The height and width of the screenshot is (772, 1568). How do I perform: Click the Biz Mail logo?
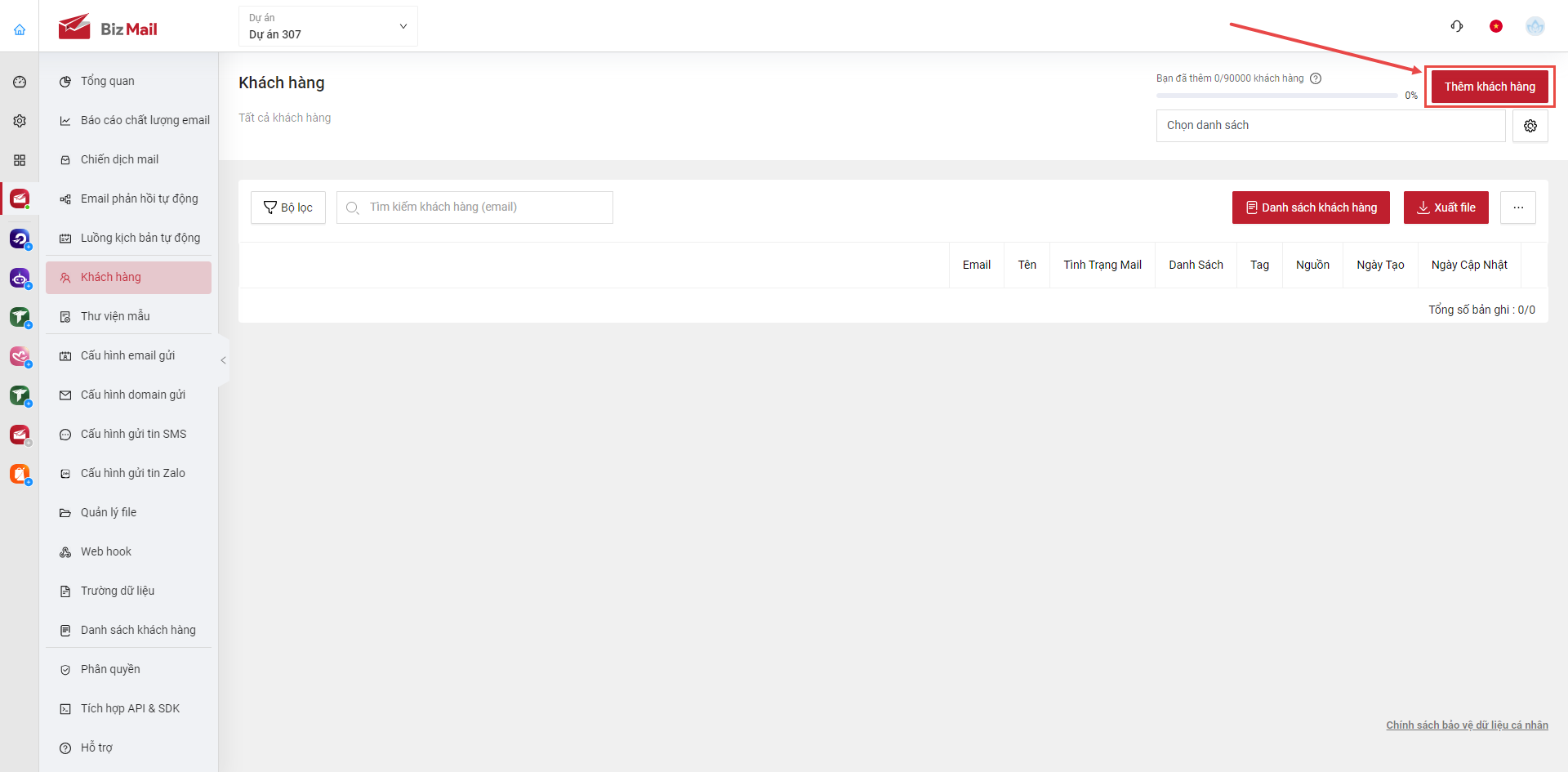tap(108, 27)
